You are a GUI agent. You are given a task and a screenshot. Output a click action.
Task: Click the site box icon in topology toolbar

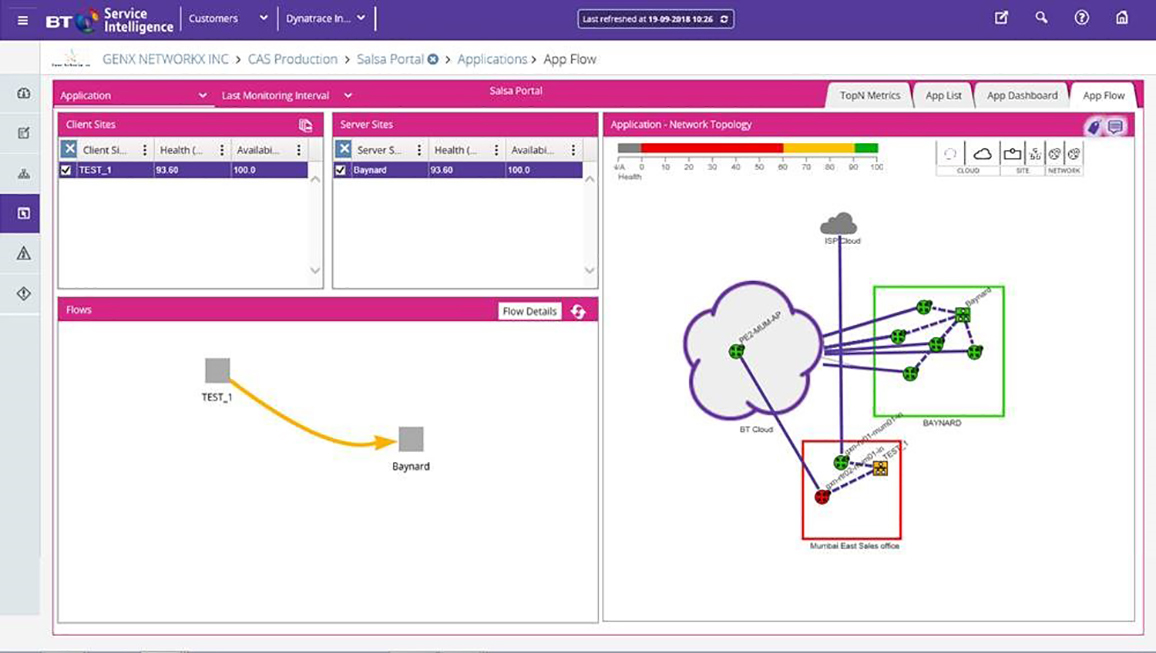(x=1012, y=153)
